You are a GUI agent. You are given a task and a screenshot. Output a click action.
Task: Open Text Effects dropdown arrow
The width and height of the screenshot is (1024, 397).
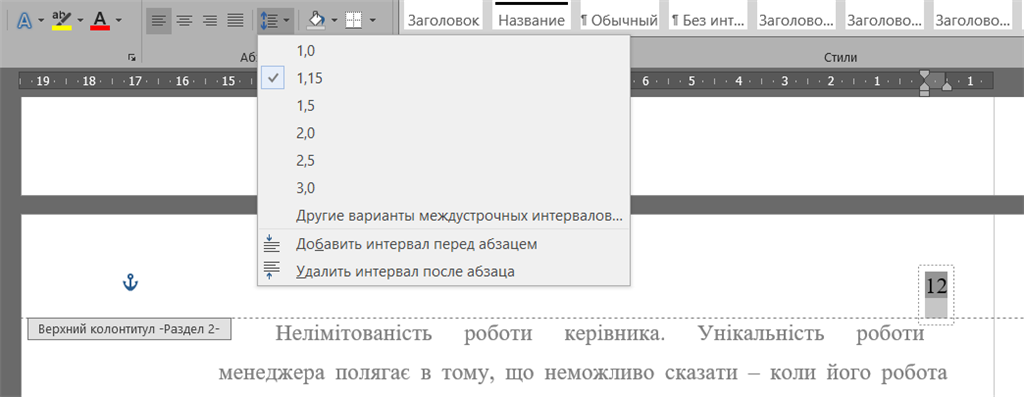tap(40, 20)
